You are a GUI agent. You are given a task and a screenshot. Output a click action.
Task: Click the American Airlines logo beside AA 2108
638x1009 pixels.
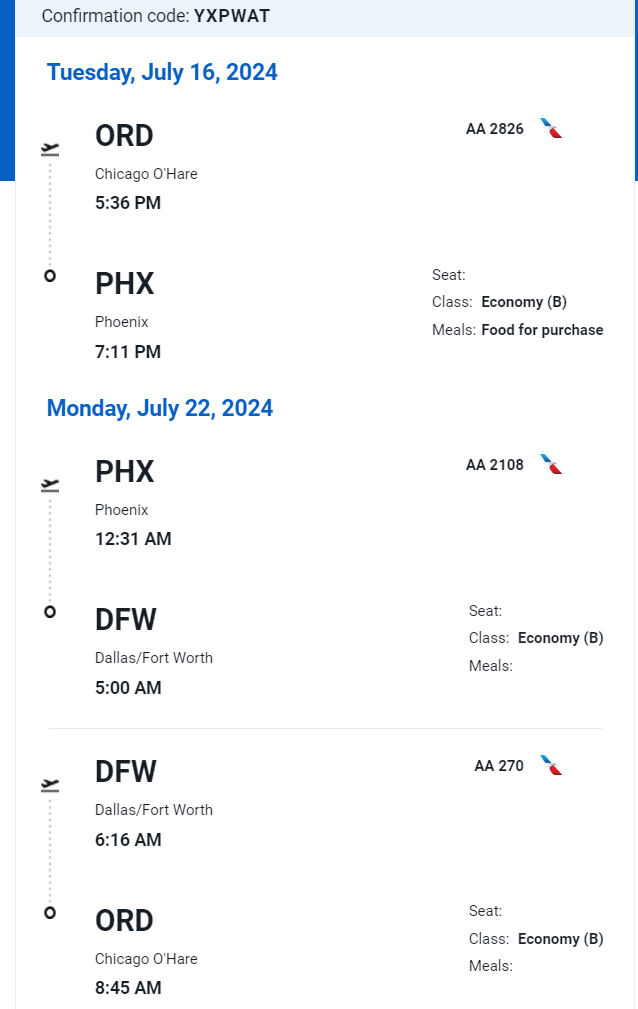(551, 464)
